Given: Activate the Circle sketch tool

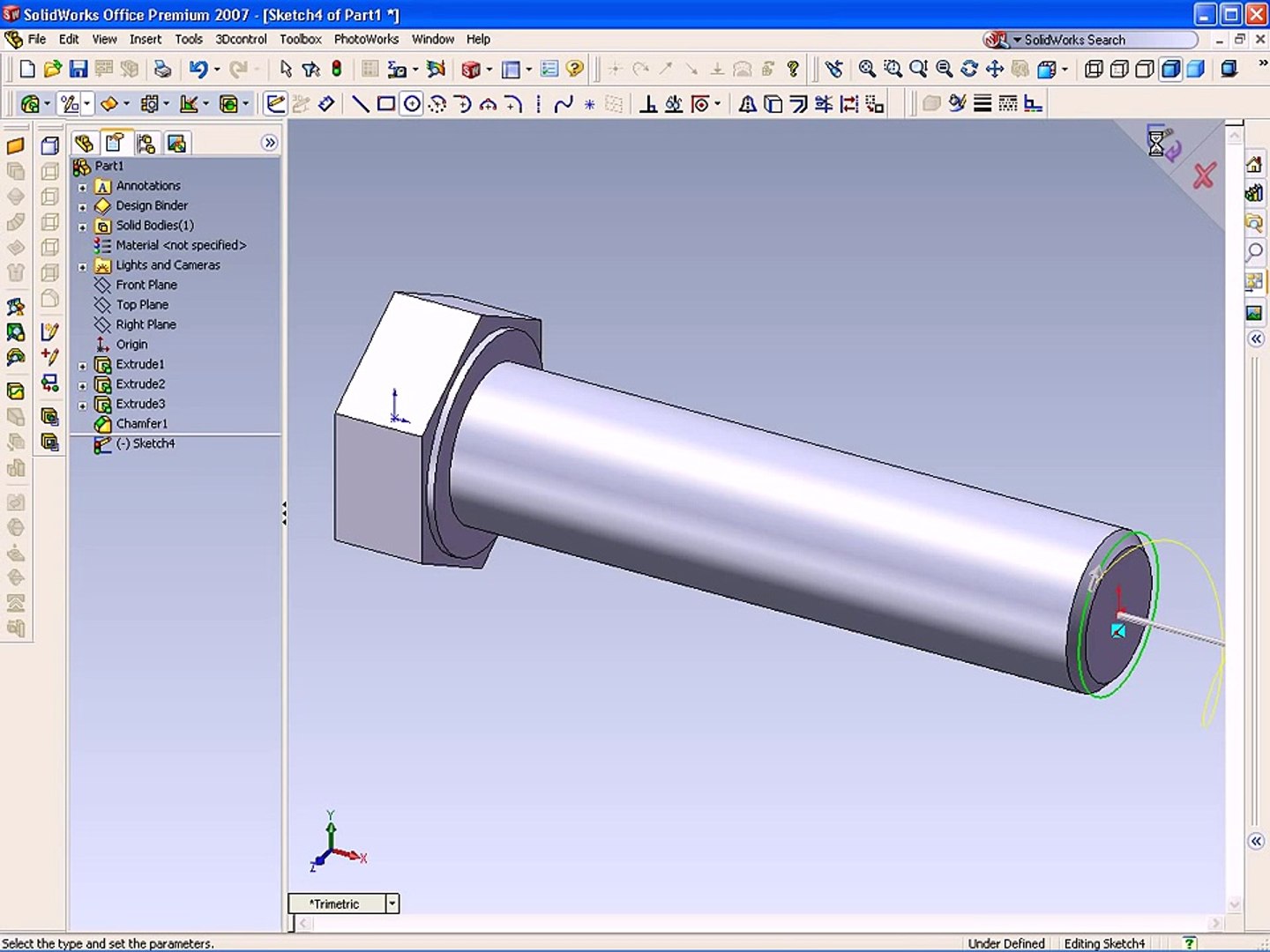Looking at the screenshot, I should 411,104.
